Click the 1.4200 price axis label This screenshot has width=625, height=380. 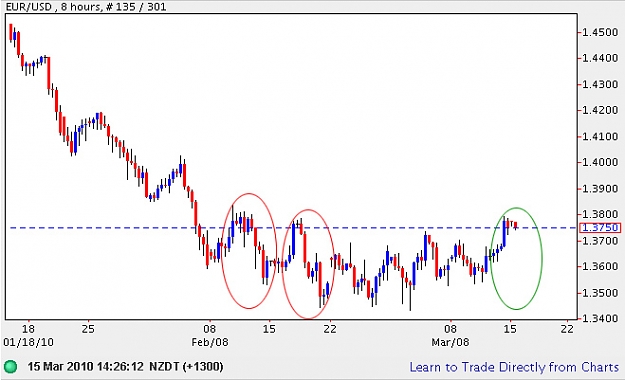(600, 110)
